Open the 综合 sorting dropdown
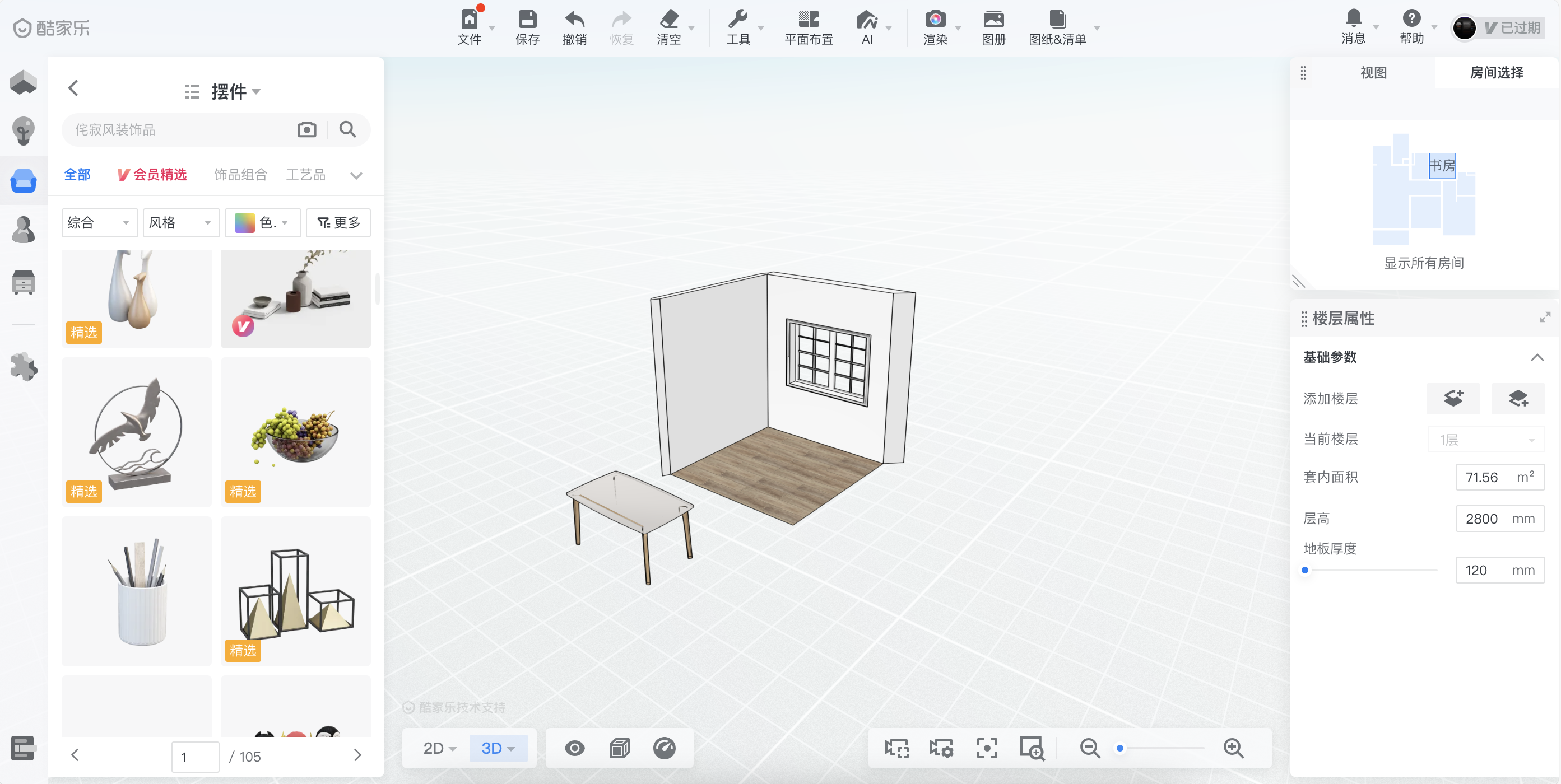 (x=99, y=222)
